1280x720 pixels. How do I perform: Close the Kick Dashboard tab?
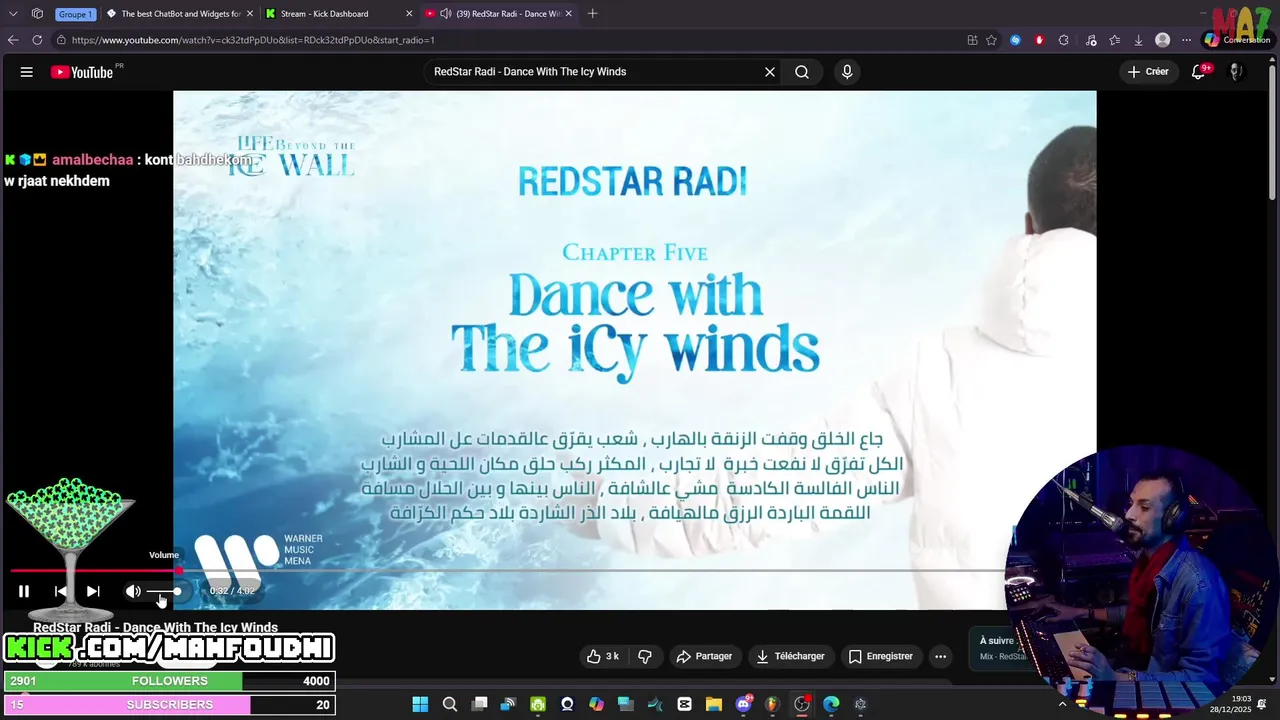(409, 14)
